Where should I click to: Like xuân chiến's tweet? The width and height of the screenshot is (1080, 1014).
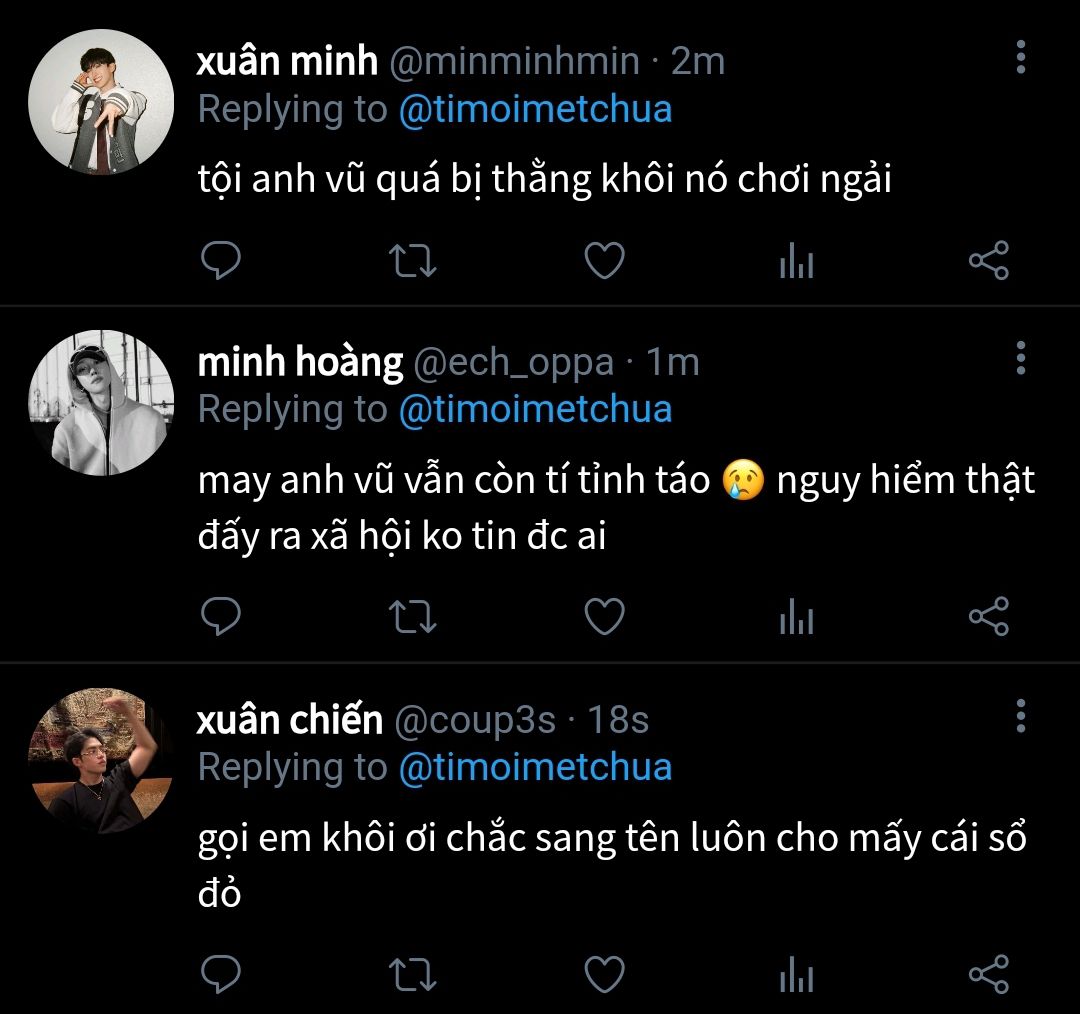(604, 975)
